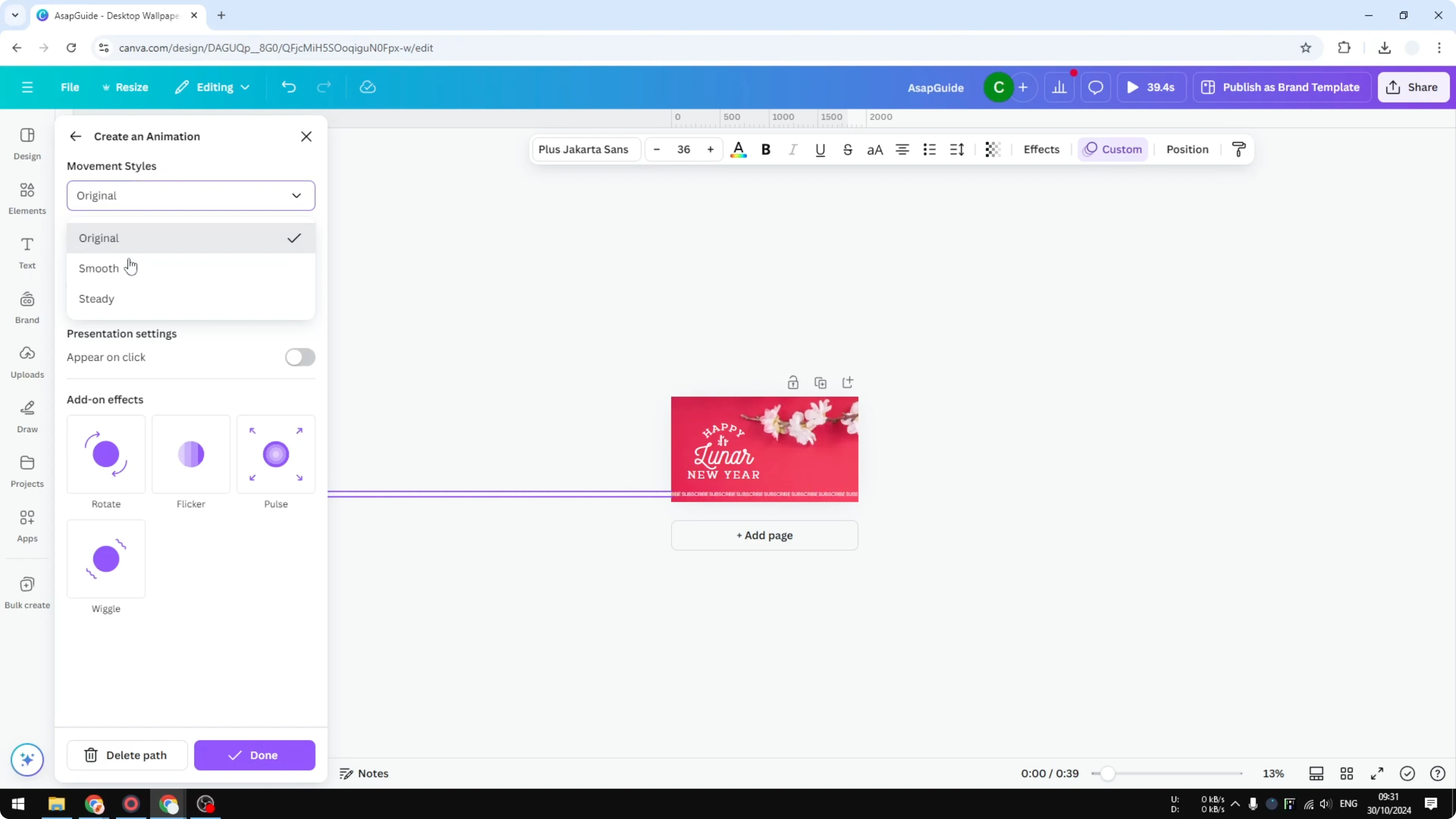1456x819 pixels.
Task: Toggle the Appear on click switch
Action: (x=300, y=357)
